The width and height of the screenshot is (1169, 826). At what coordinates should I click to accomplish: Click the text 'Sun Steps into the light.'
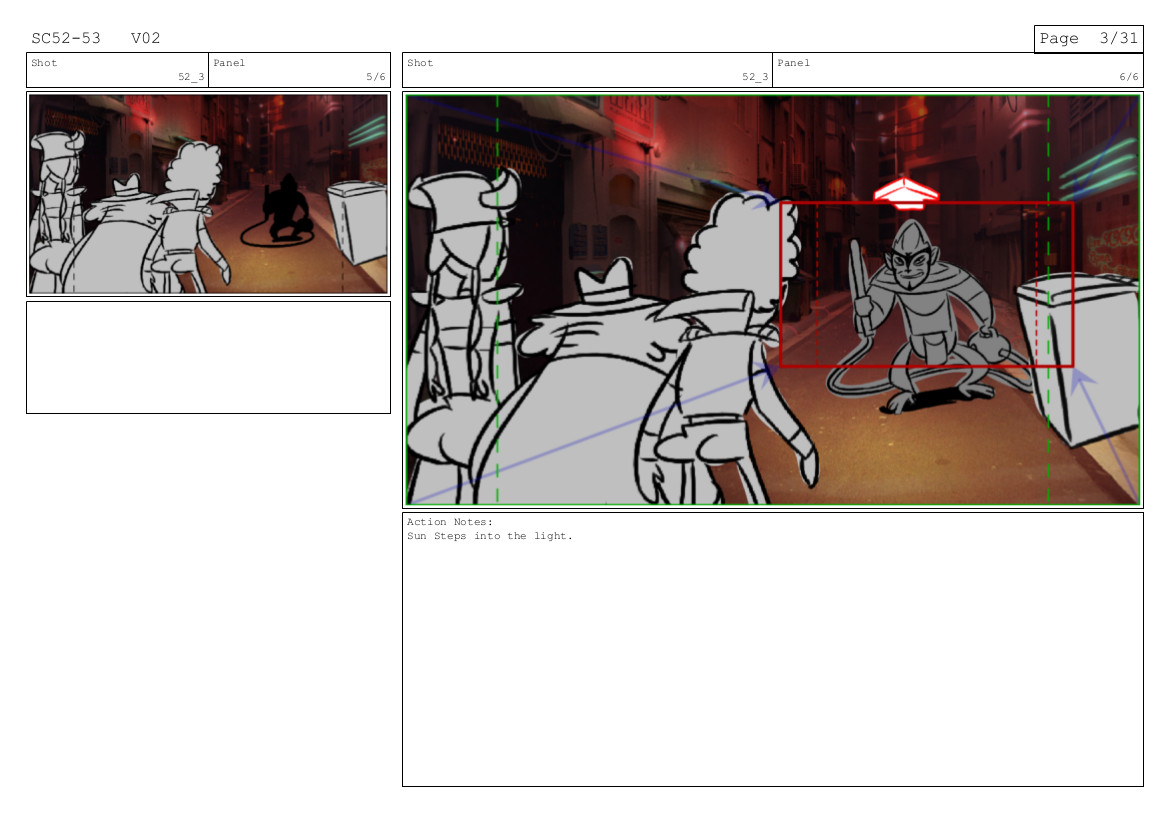coord(490,536)
